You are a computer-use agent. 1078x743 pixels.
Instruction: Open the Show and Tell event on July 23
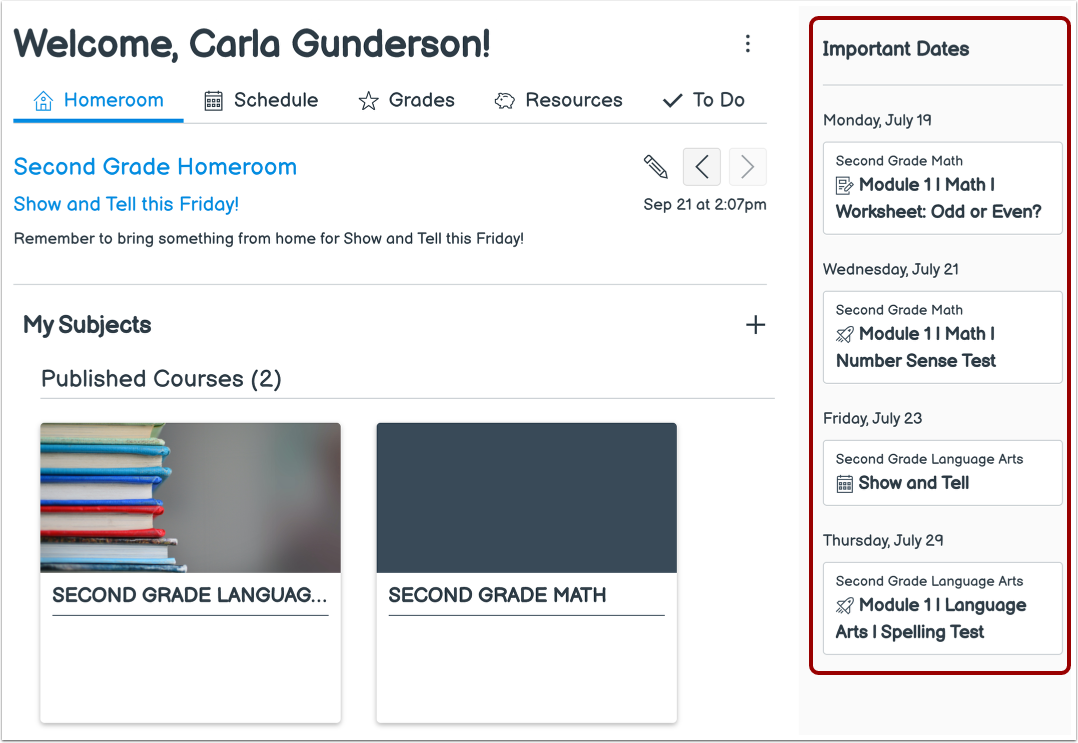point(914,483)
